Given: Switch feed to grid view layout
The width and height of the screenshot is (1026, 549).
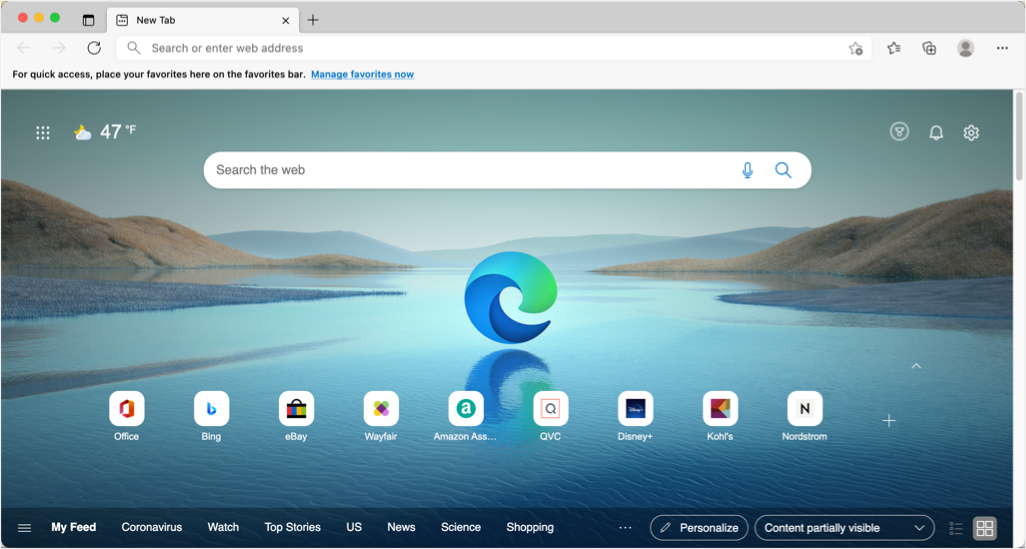Looking at the screenshot, I should (x=985, y=528).
